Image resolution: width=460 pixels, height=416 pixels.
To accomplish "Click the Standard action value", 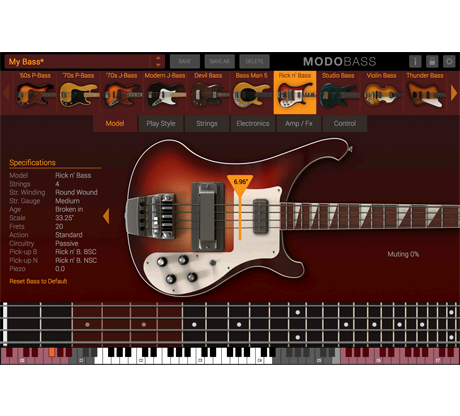I will [x=69, y=235].
